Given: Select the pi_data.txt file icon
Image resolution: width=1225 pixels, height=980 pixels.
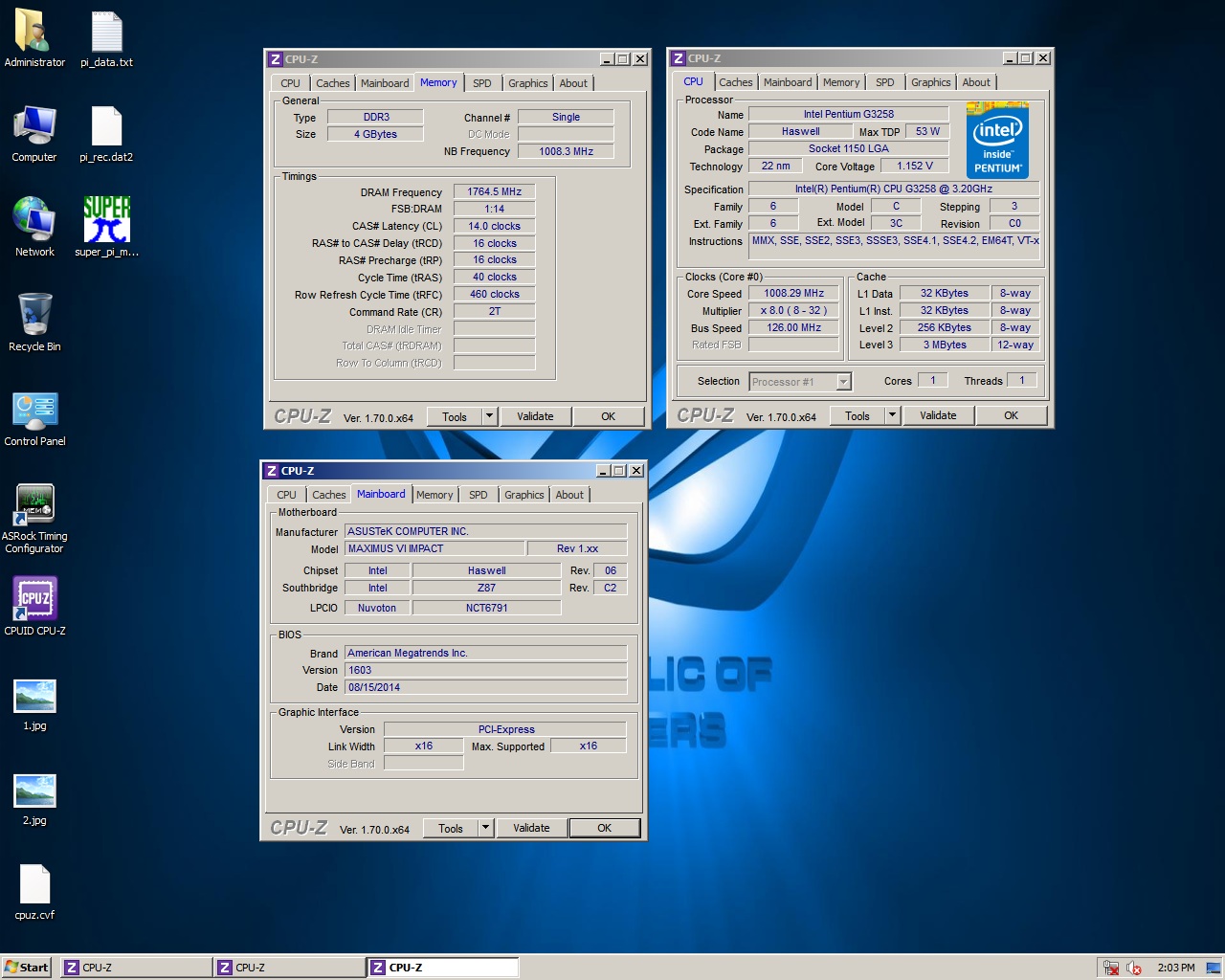Looking at the screenshot, I should (x=106, y=33).
